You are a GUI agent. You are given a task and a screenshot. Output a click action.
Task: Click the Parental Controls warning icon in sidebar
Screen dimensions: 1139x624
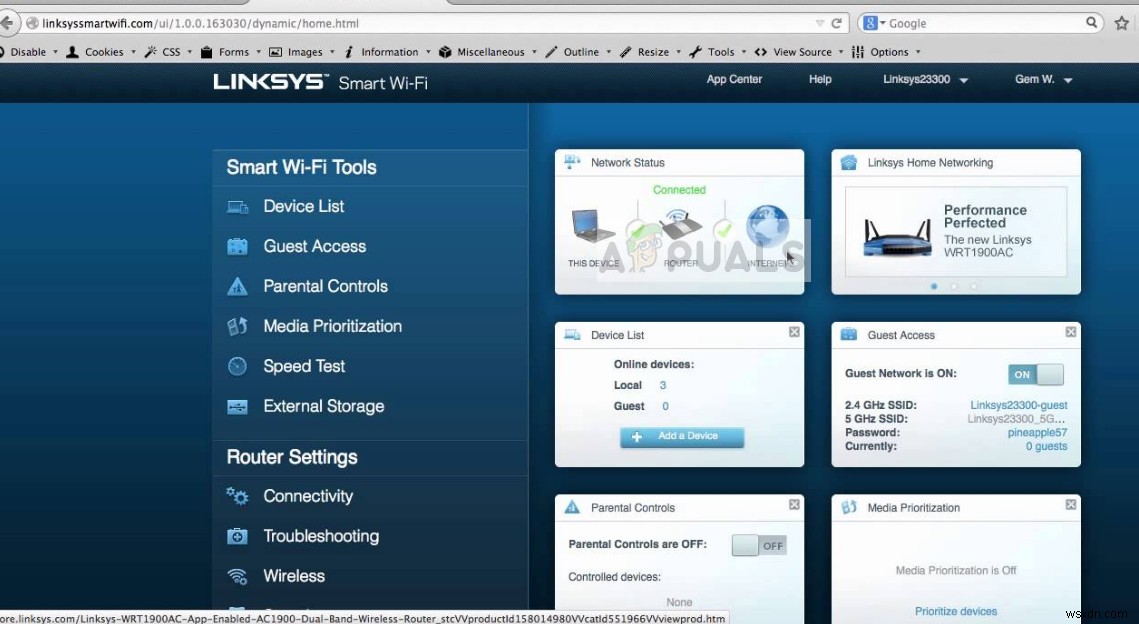pyautogui.click(x=238, y=286)
